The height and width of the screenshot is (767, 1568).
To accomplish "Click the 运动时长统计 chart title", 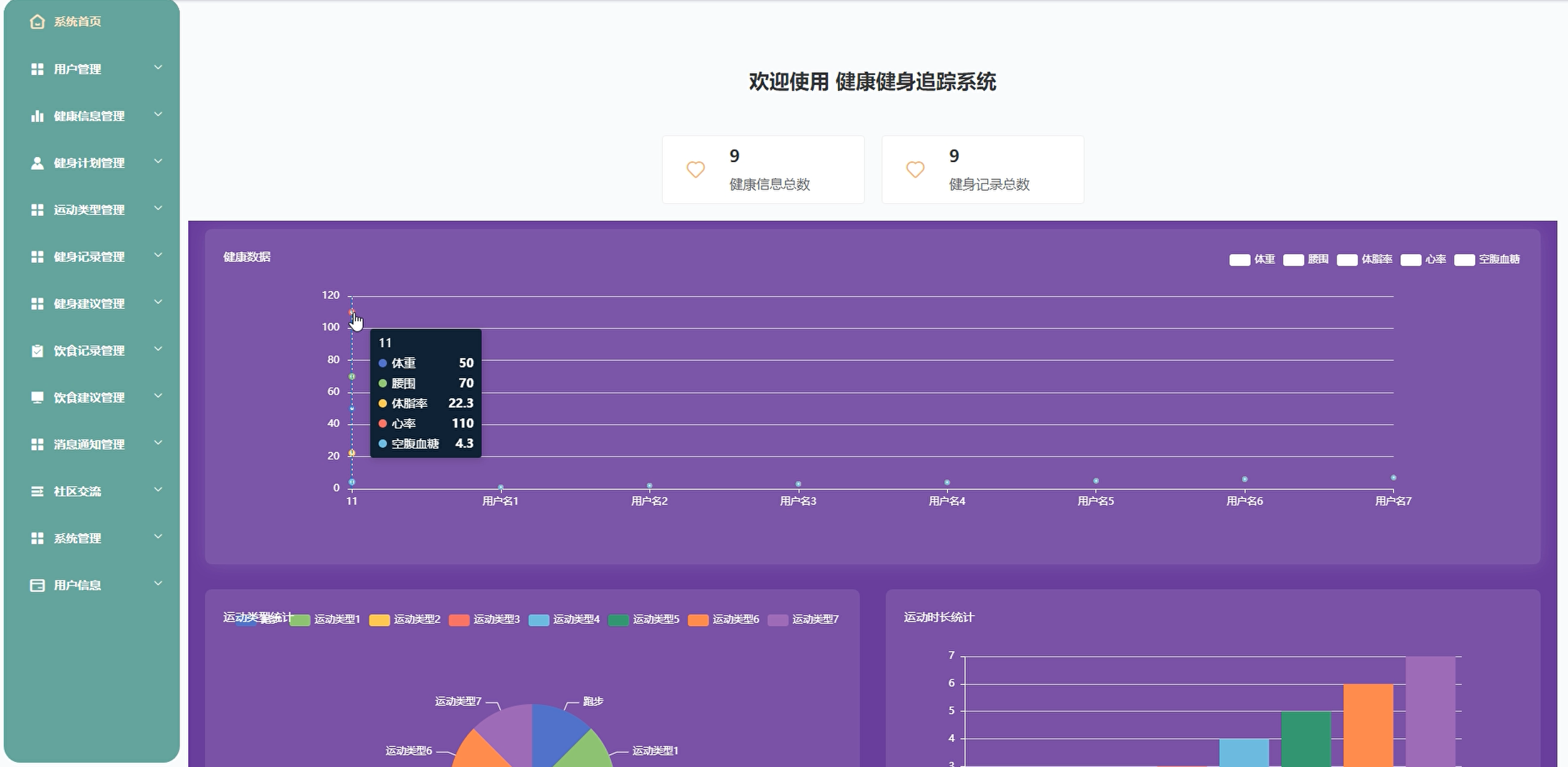I will (939, 617).
